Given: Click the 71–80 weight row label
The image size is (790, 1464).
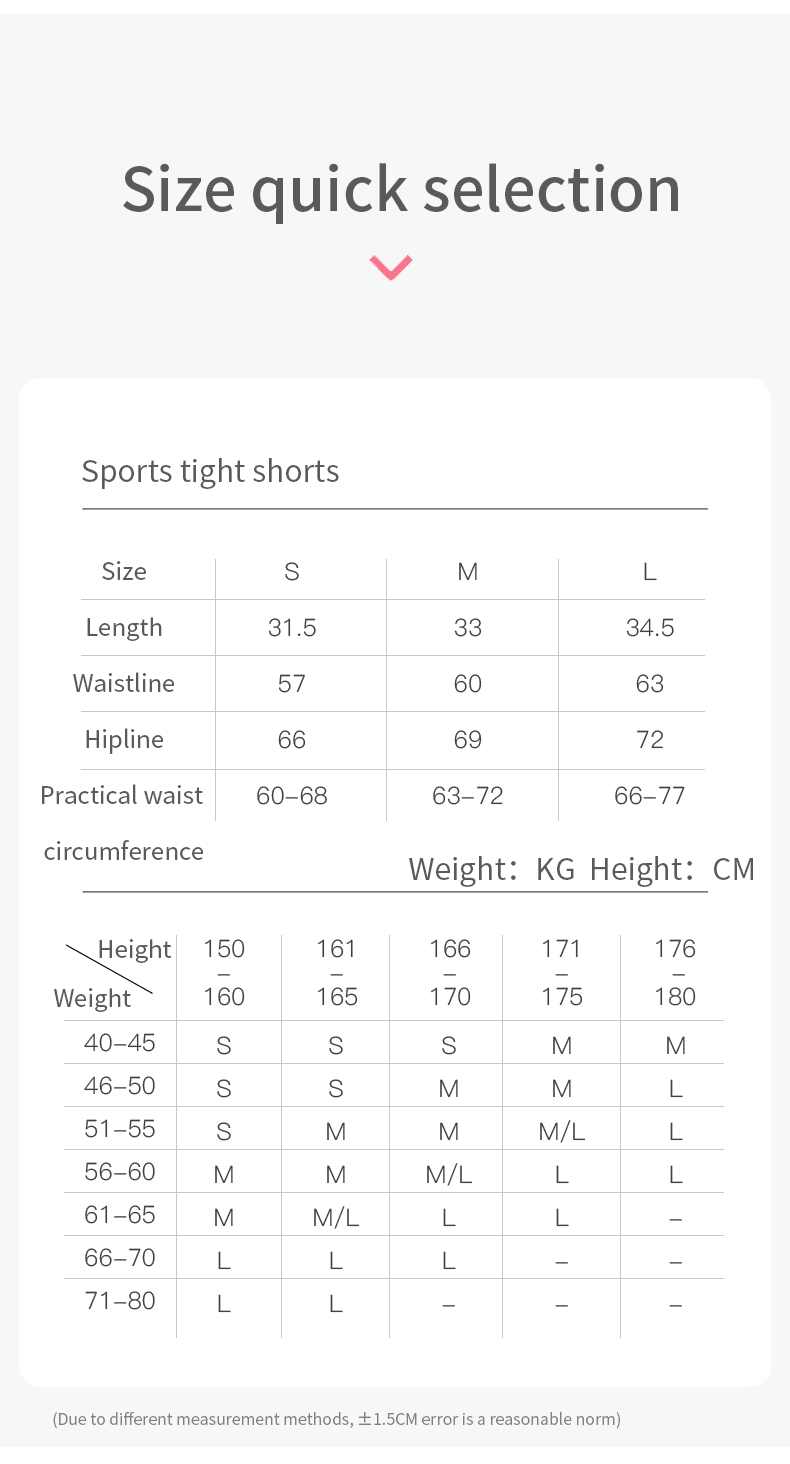Looking at the screenshot, I should (x=120, y=1301).
